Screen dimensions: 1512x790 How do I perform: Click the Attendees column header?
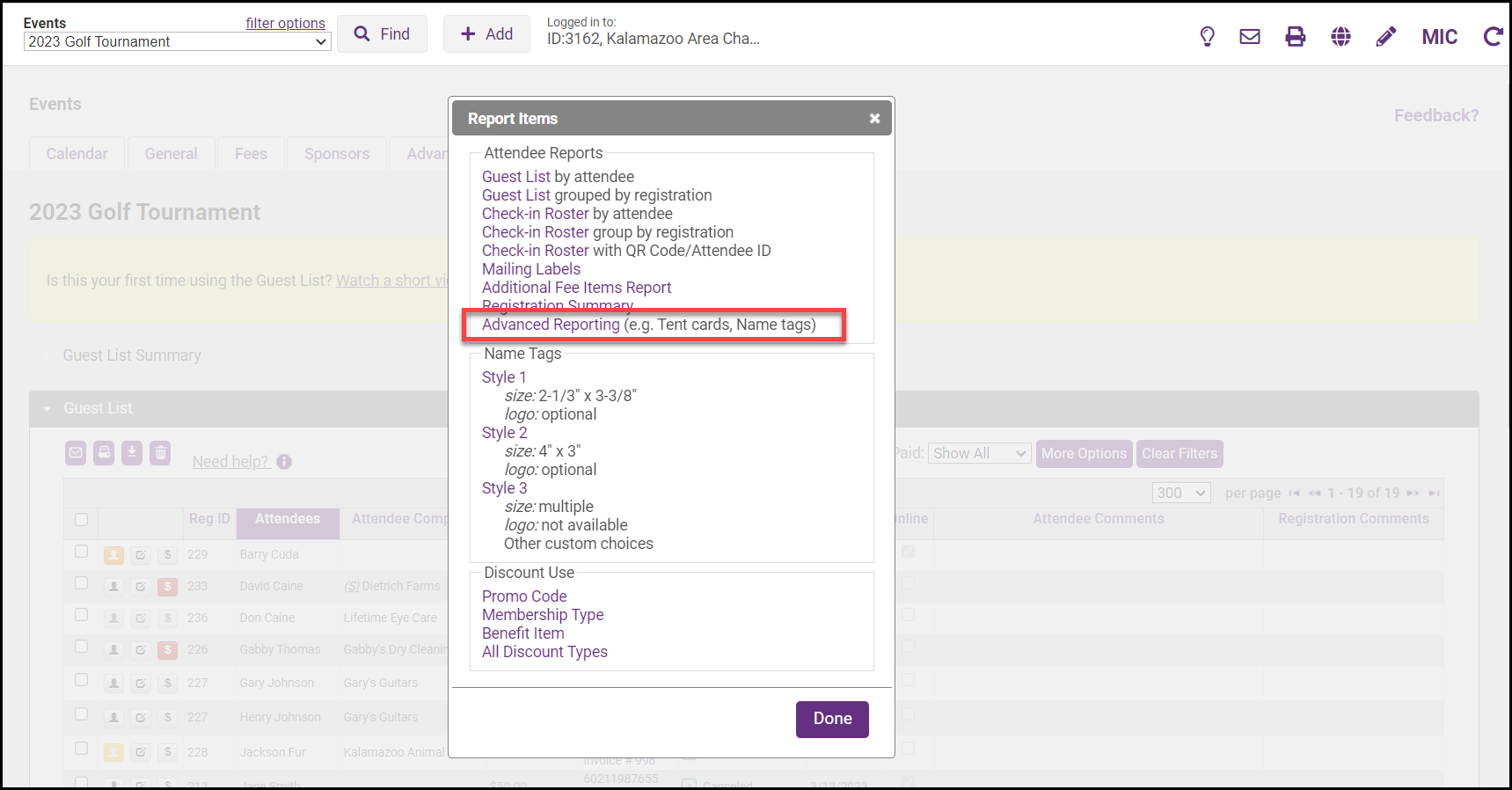[x=288, y=519]
